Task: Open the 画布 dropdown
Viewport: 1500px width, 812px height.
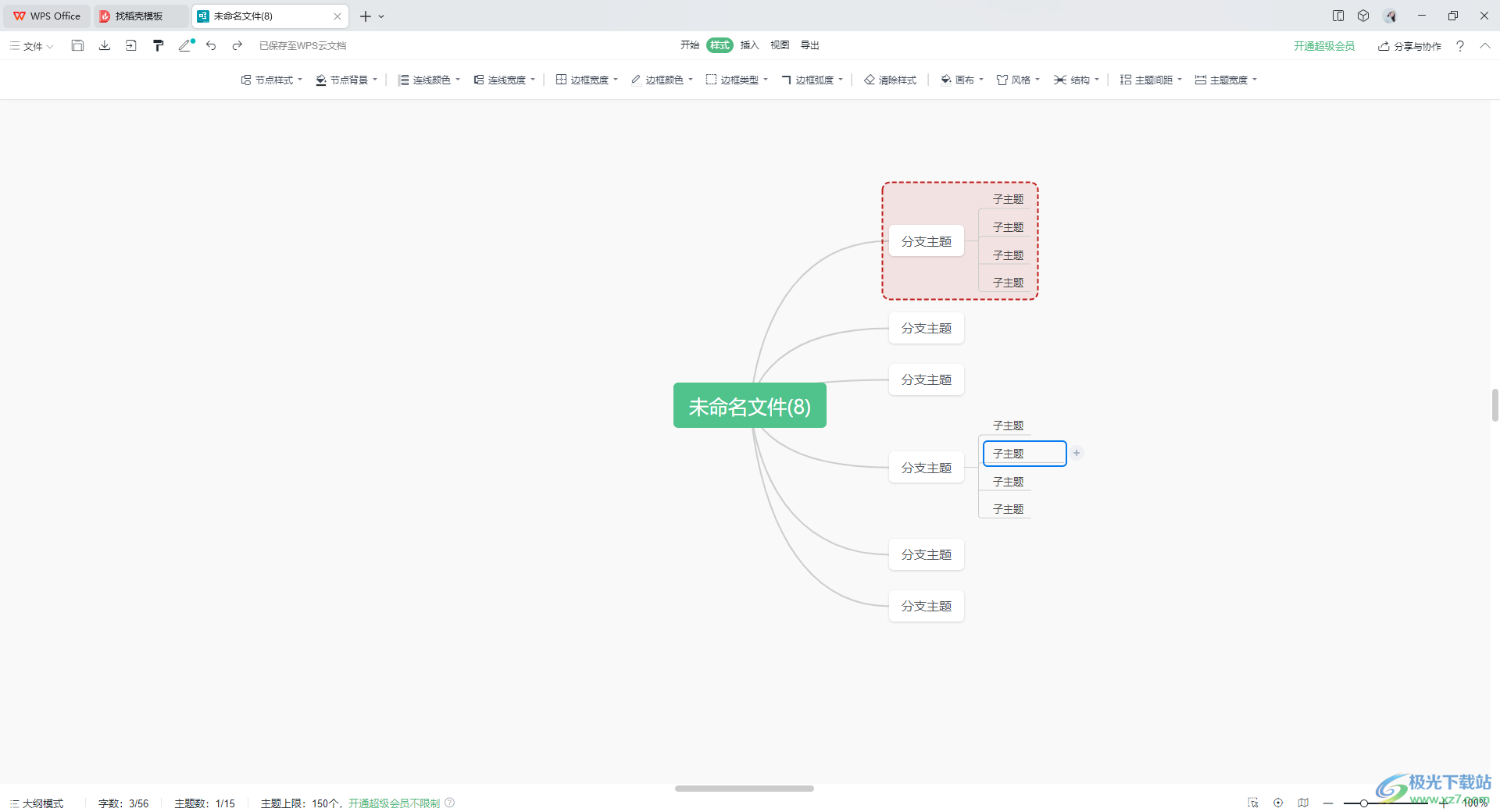Action: point(962,80)
